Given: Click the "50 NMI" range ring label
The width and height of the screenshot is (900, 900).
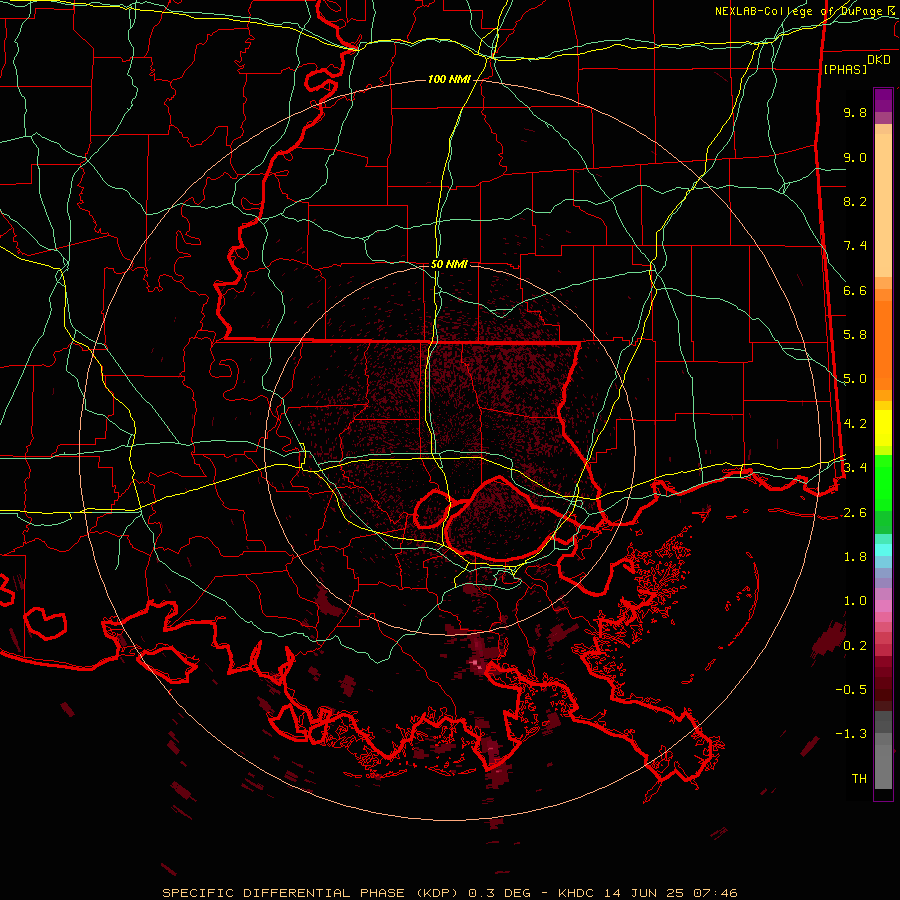Looking at the screenshot, I should point(449,264).
